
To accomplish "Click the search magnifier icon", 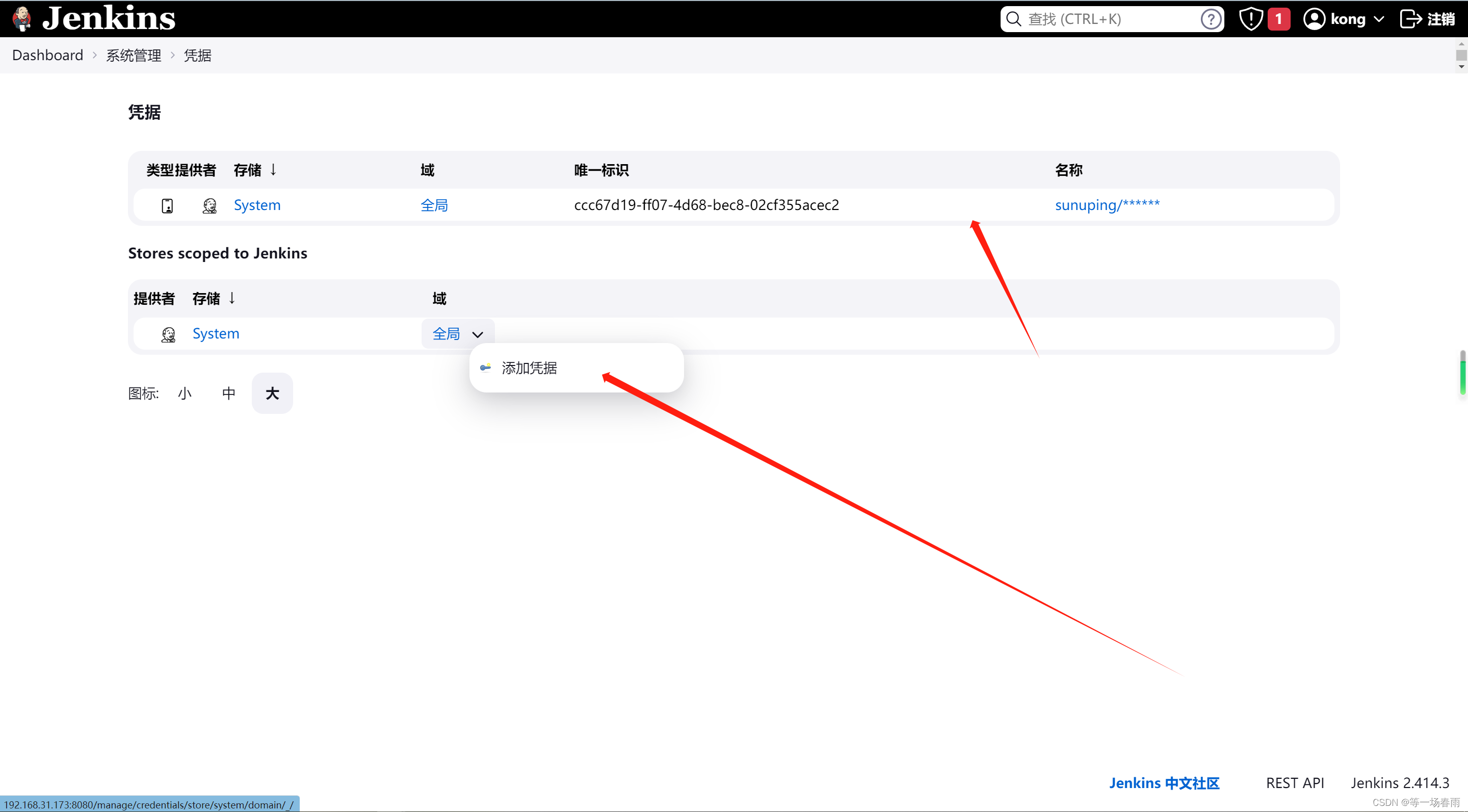I will tap(1013, 19).
